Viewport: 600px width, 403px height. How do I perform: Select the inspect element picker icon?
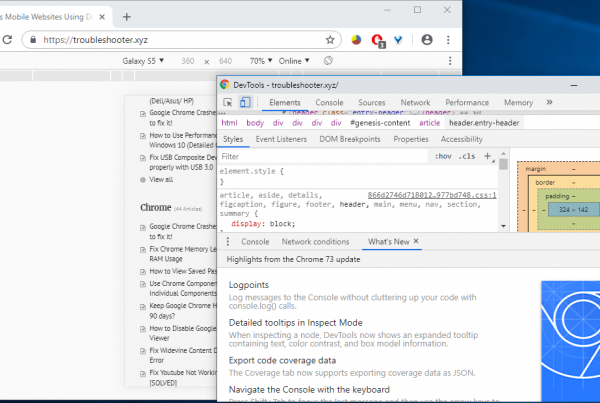tap(228, 103)
